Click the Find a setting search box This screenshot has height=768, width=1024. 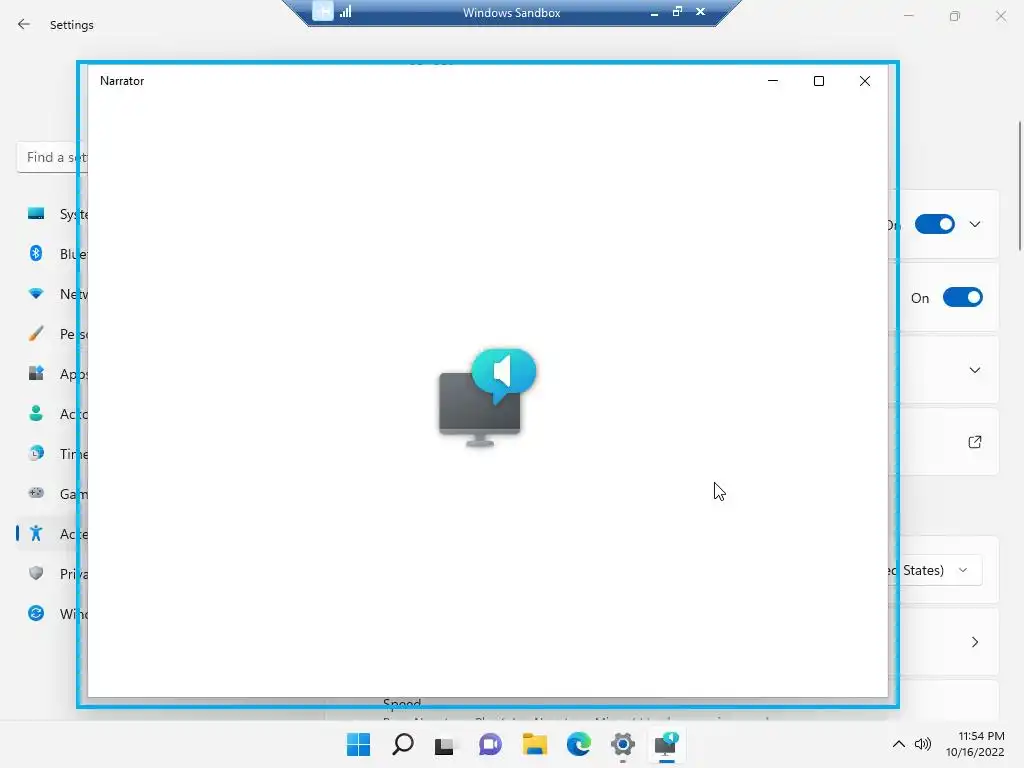coord(52,157)
